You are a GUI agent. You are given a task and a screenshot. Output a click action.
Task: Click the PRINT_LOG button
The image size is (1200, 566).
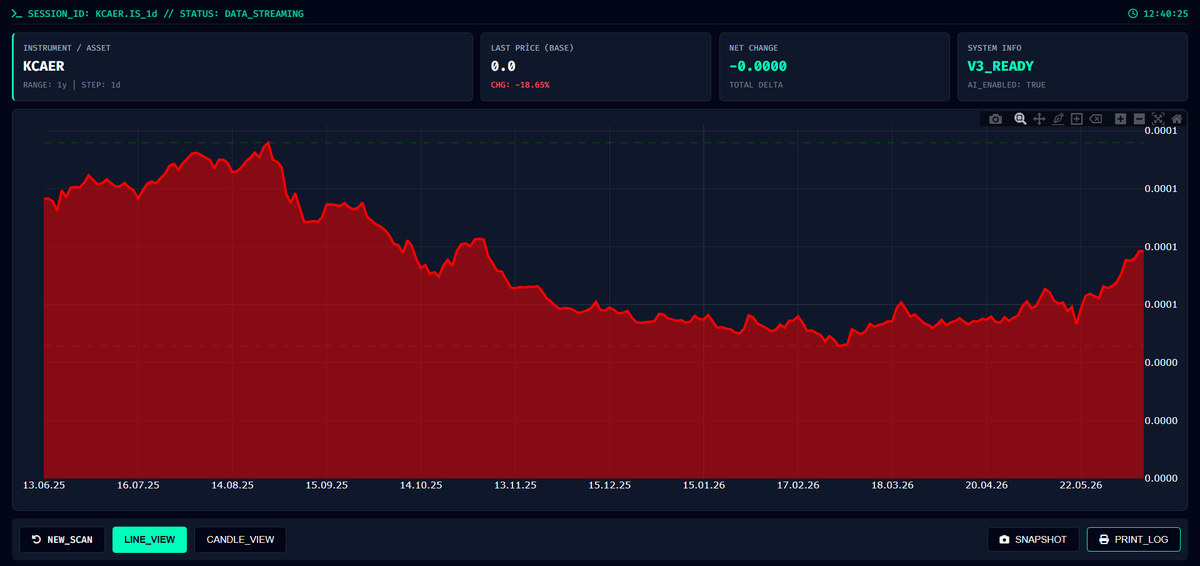click(x=1134, y=540)
